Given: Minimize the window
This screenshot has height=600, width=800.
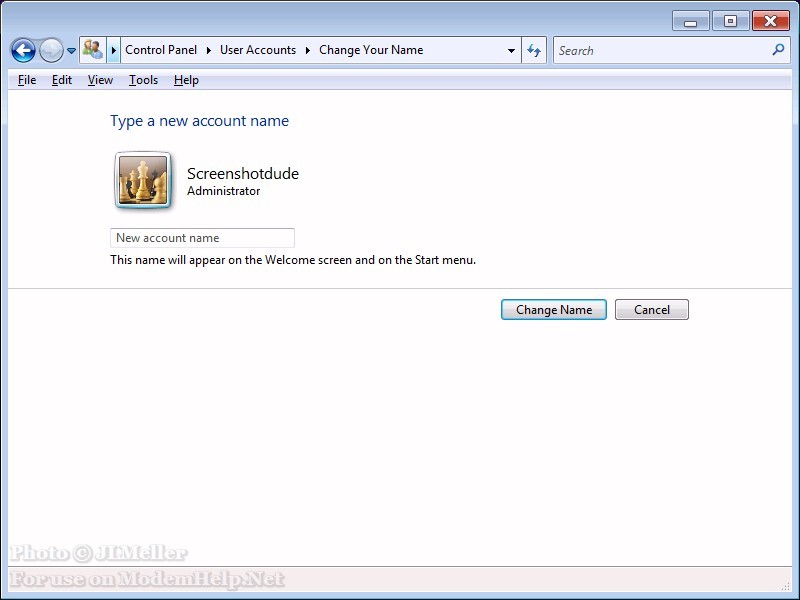Looking at the screenshot, I should coord(691,21).
